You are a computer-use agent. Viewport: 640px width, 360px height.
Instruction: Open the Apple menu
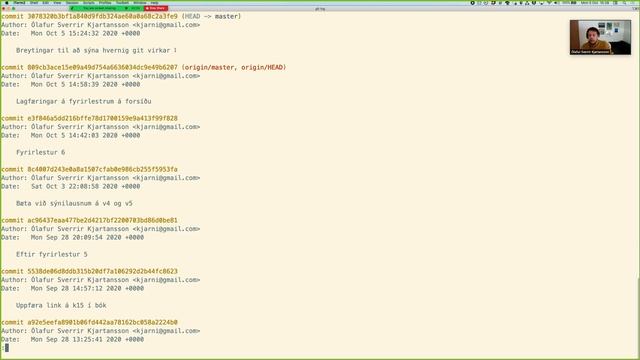[7, 3]
